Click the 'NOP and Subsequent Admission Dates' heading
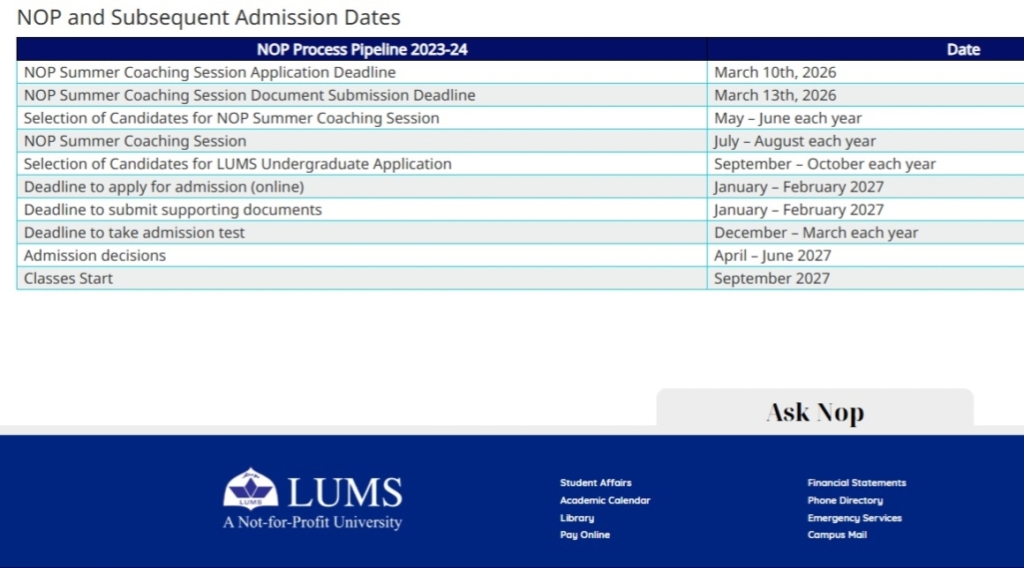 [208, 17]
